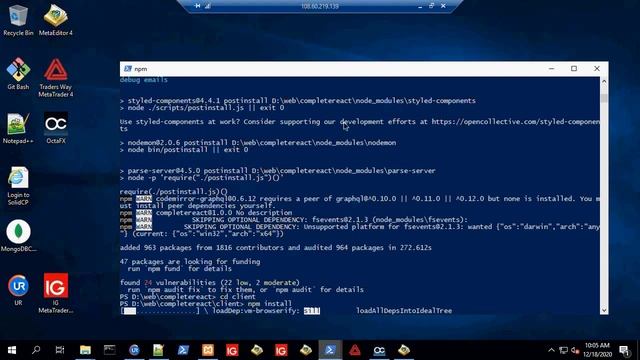Pin the remote desktop connection bar
The width and height of the screenshot is (640, 360).
click(198, 6)
